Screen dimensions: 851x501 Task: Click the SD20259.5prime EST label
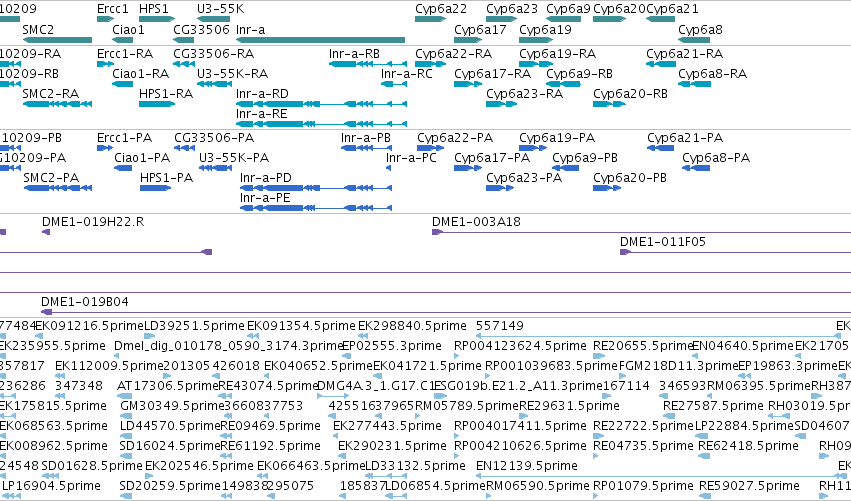point(170,486)
